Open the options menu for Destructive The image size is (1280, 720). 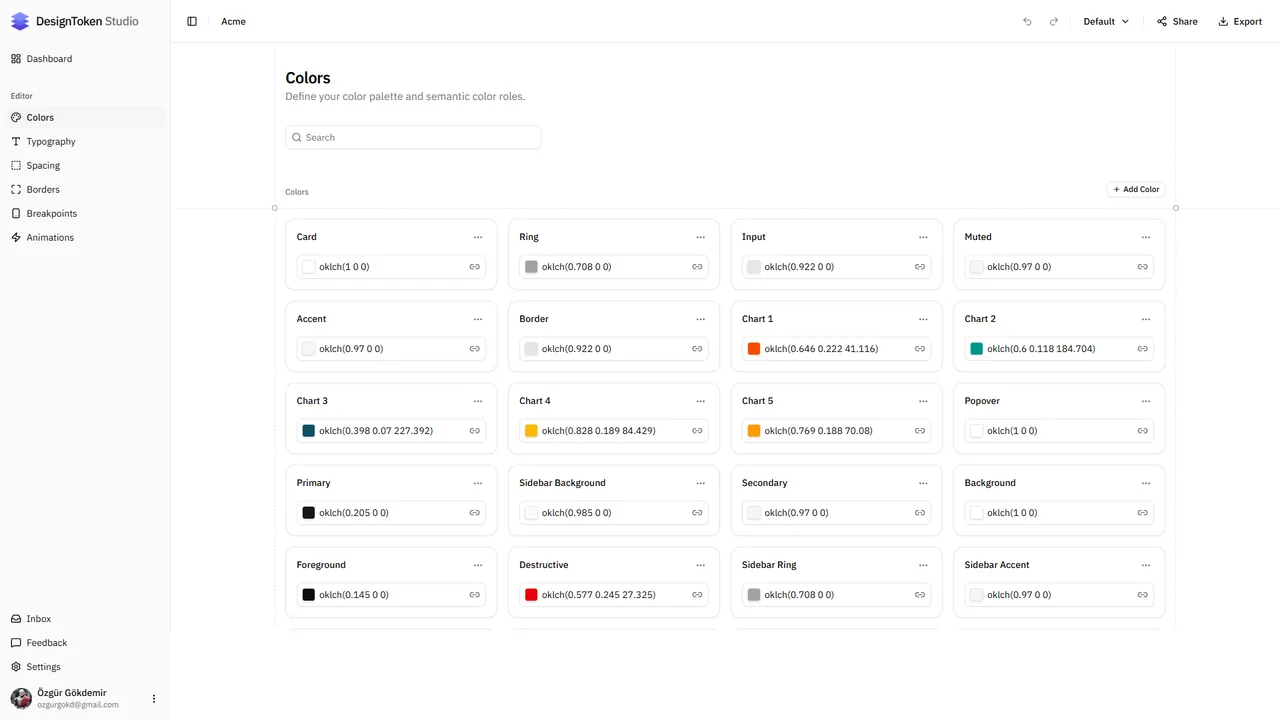click(700, 565)
